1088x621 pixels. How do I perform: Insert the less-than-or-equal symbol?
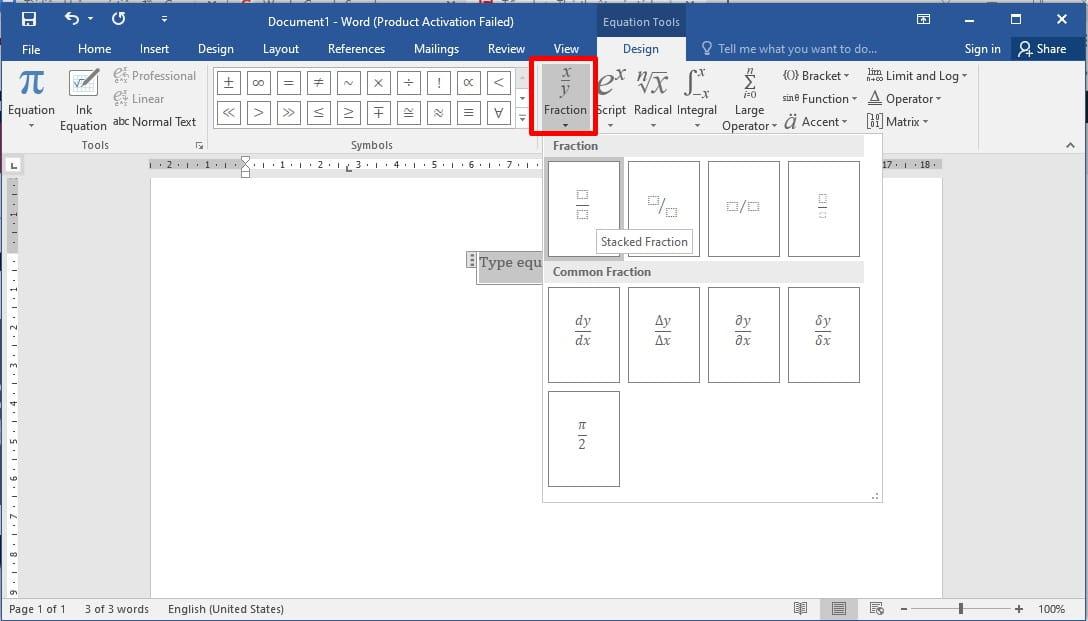point(318,113)
